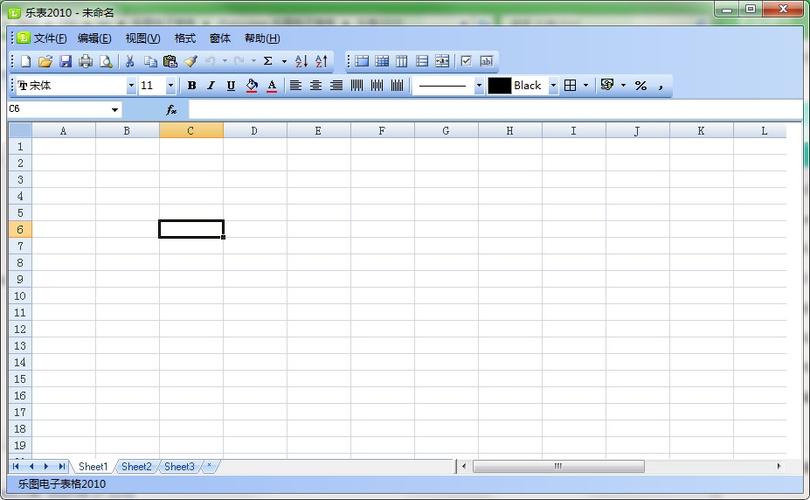The width and height of the screenshot is (810, 500).
Task: Go to the next sheet tab
Action: click(46, 466)
